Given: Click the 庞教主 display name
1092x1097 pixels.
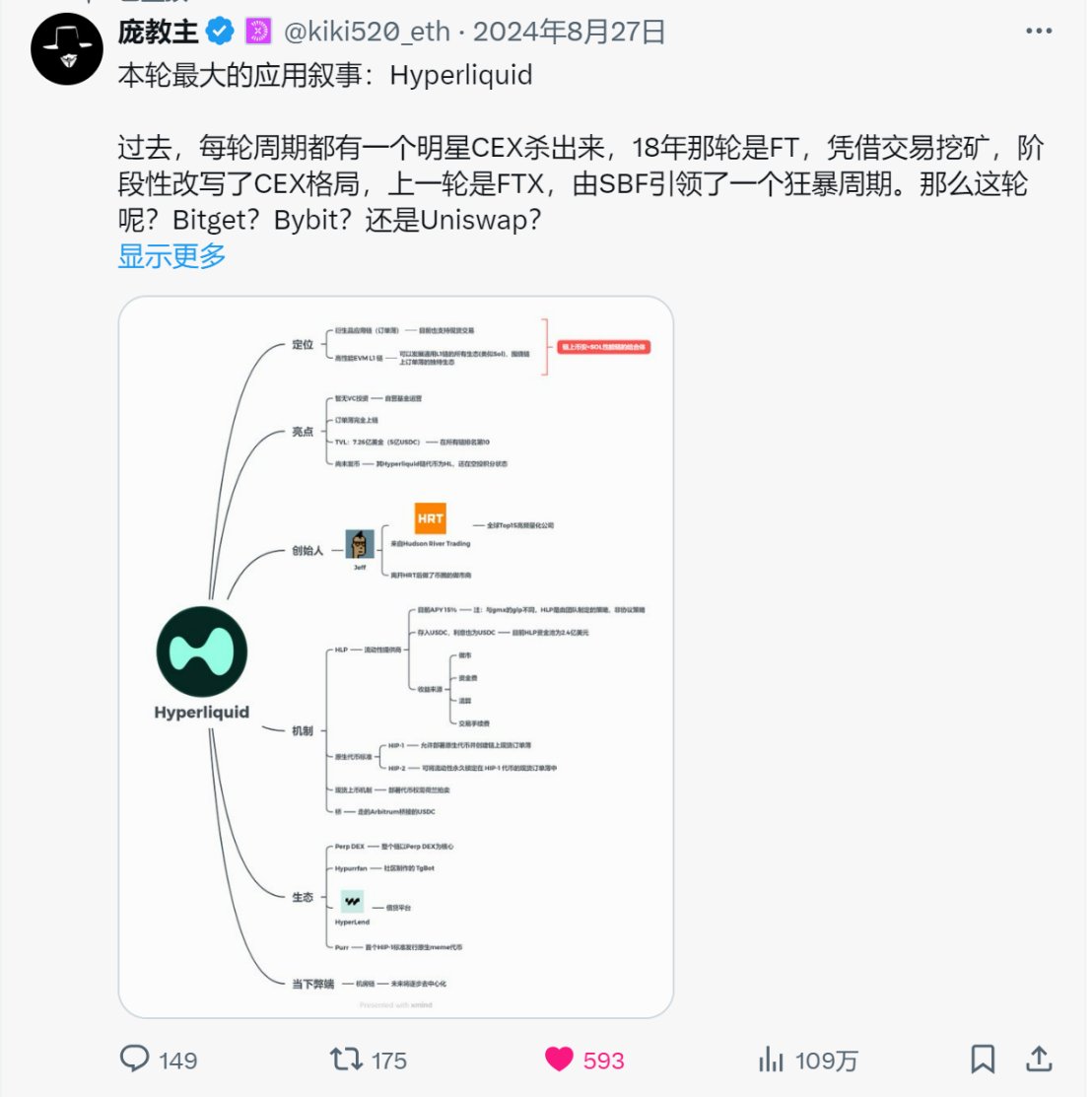Looking at the screenshot, I should [x=159, y=32].
